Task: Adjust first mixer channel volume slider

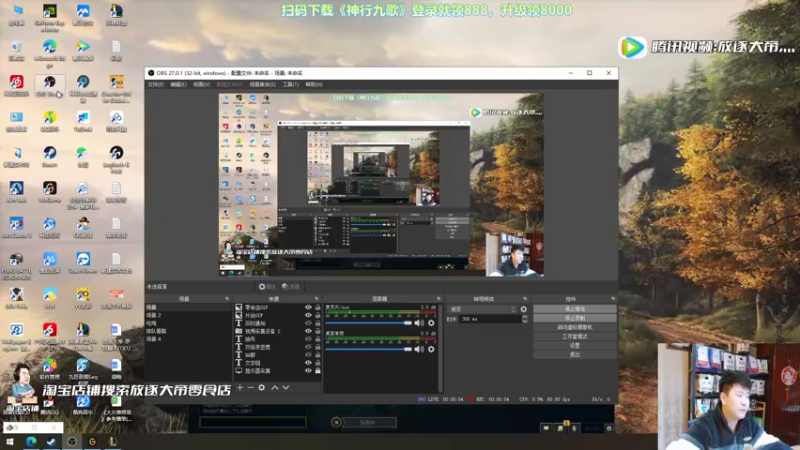Action: [368, 323]
